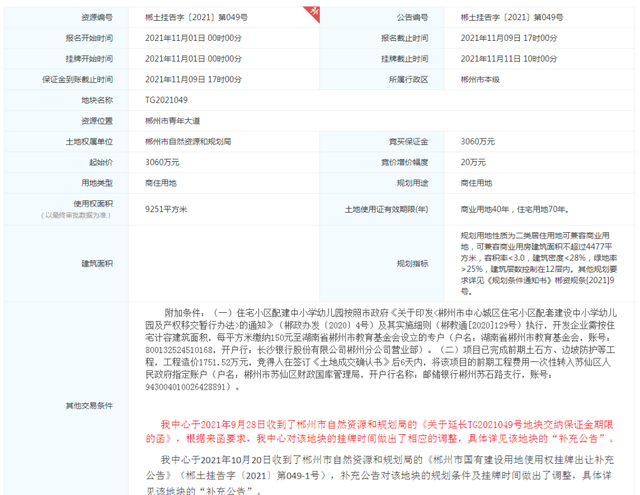Click the red corner badge icon

point(313,13)
